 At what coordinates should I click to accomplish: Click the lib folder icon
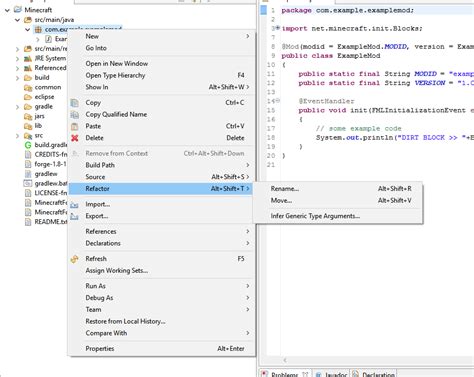(x=28, y=126)
